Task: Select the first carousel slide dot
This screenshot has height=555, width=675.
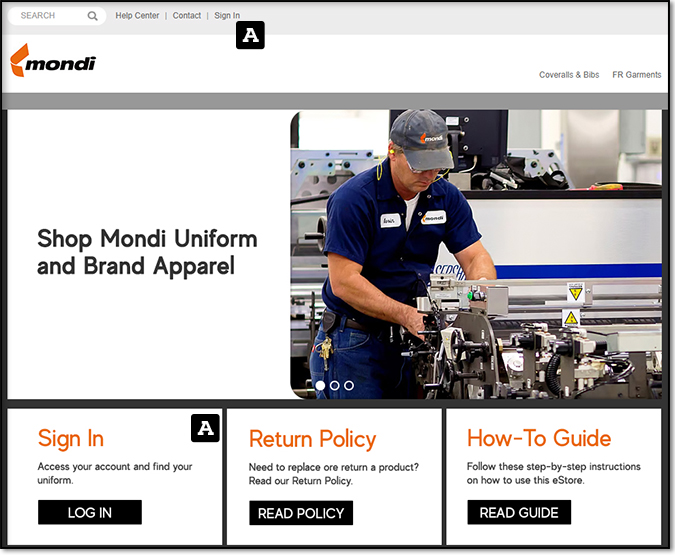Action: point(320,385)
